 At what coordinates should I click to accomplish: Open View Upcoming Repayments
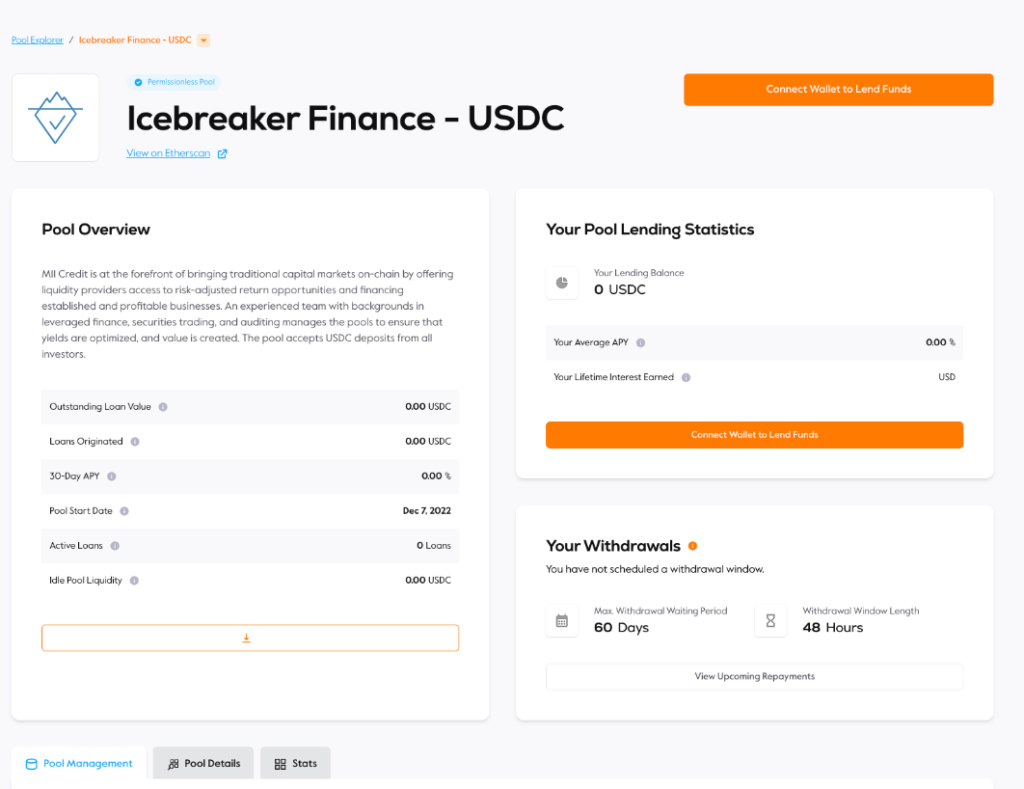(754, 677)
